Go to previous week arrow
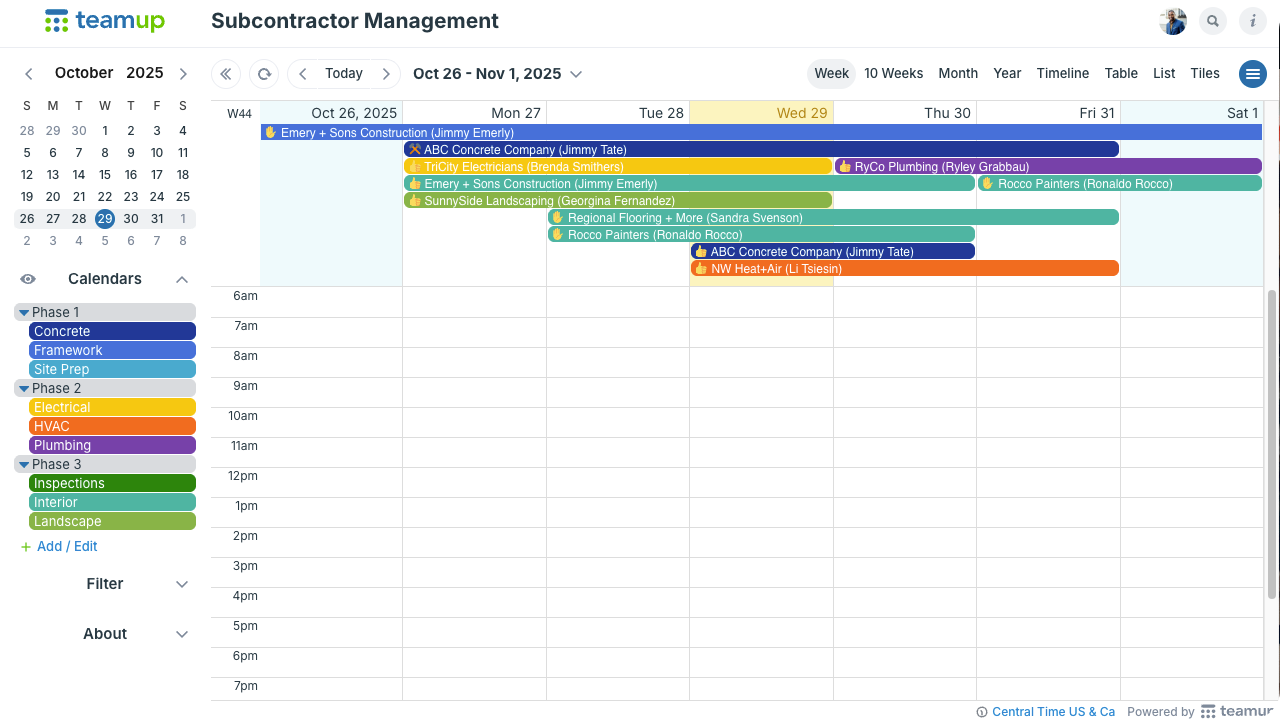Viewport: 1280px width, 720px height. pos(303,74)
